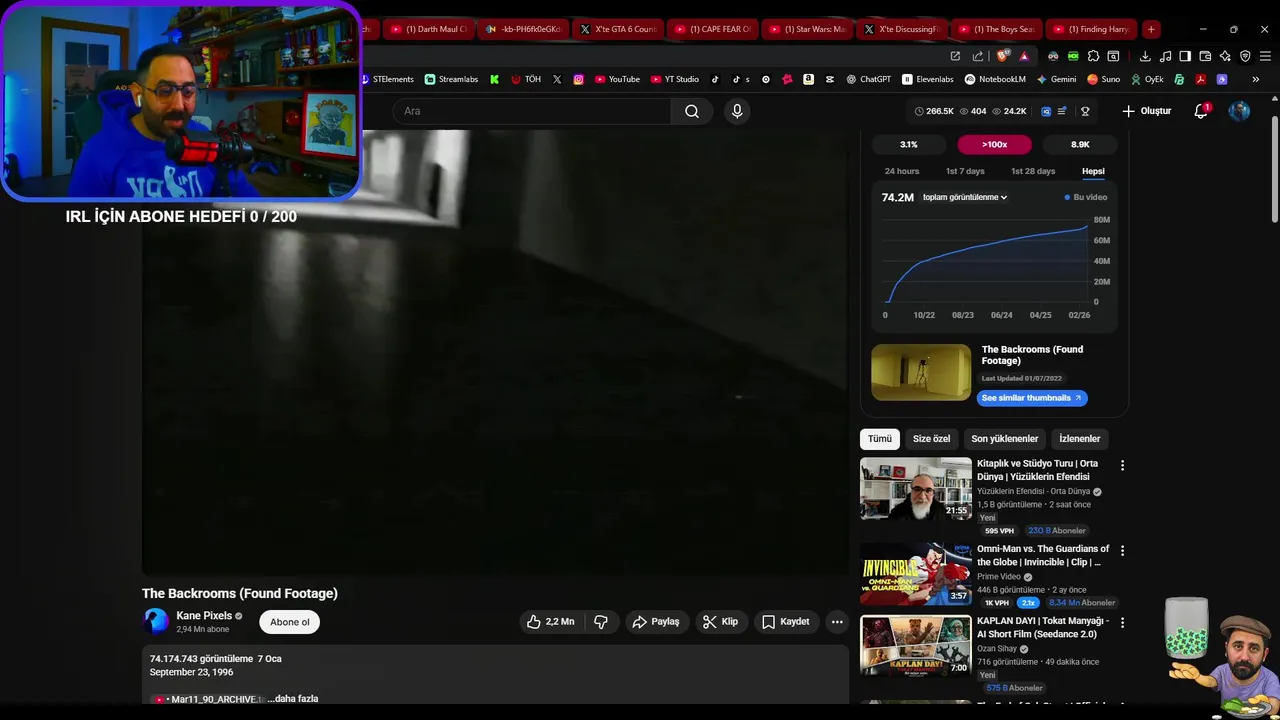Open more actions menu beside Kaydet
Image resolution: width=1280 pixels, height=720 pixels.
837,622
